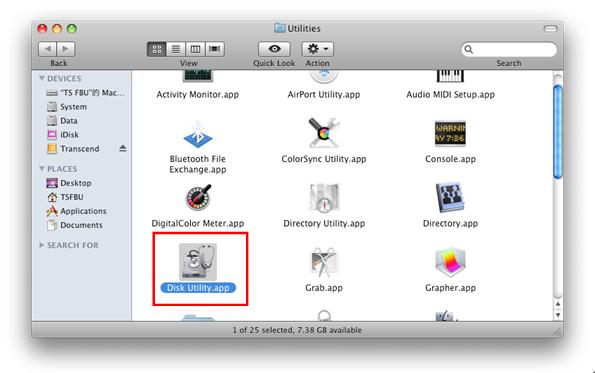Screen dimensions: 595x373
Task: Select the Grab app icon
Action: point(324,262)
